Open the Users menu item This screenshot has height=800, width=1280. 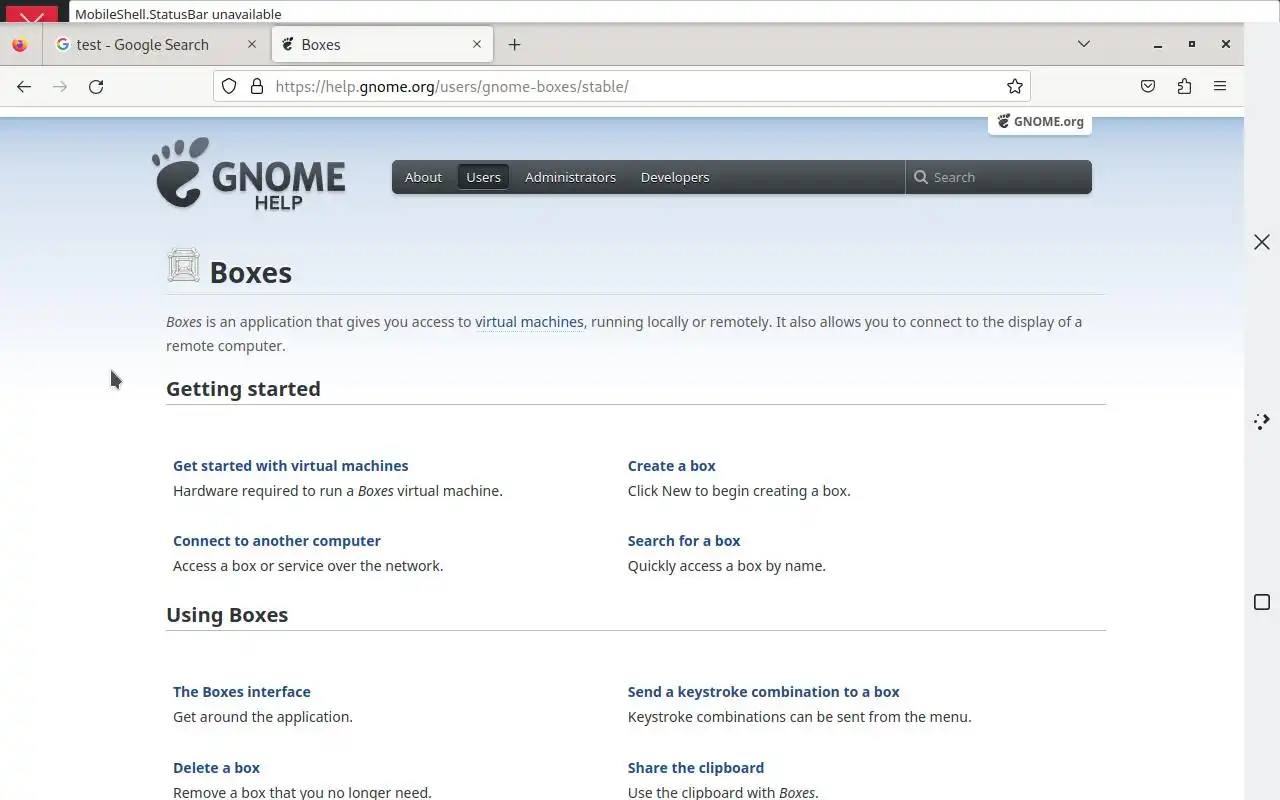tap(483, 177)
